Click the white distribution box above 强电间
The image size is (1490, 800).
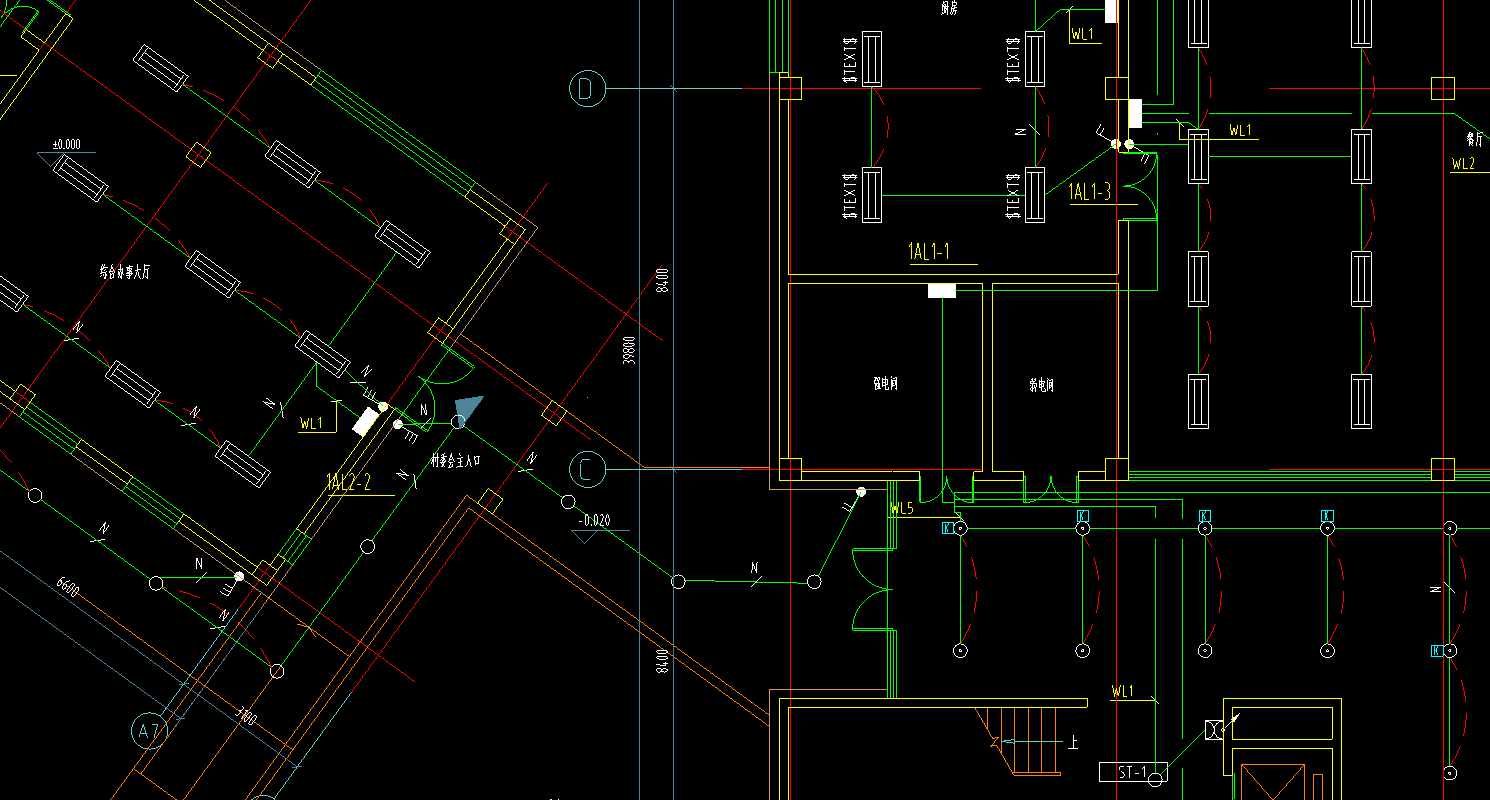942,291
